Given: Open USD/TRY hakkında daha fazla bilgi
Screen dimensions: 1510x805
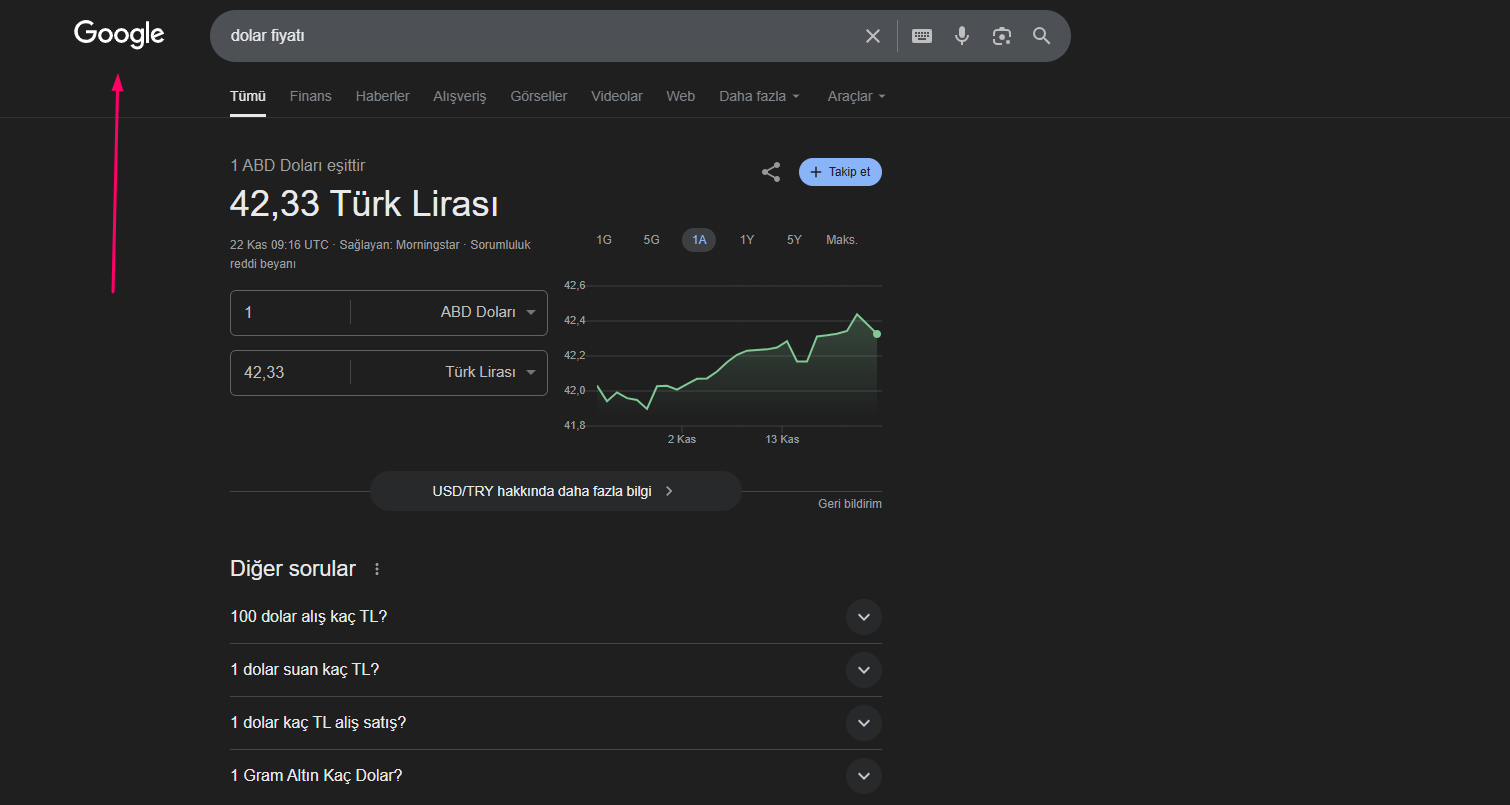Looking at the screenshot, I should (x=555, y=491).
